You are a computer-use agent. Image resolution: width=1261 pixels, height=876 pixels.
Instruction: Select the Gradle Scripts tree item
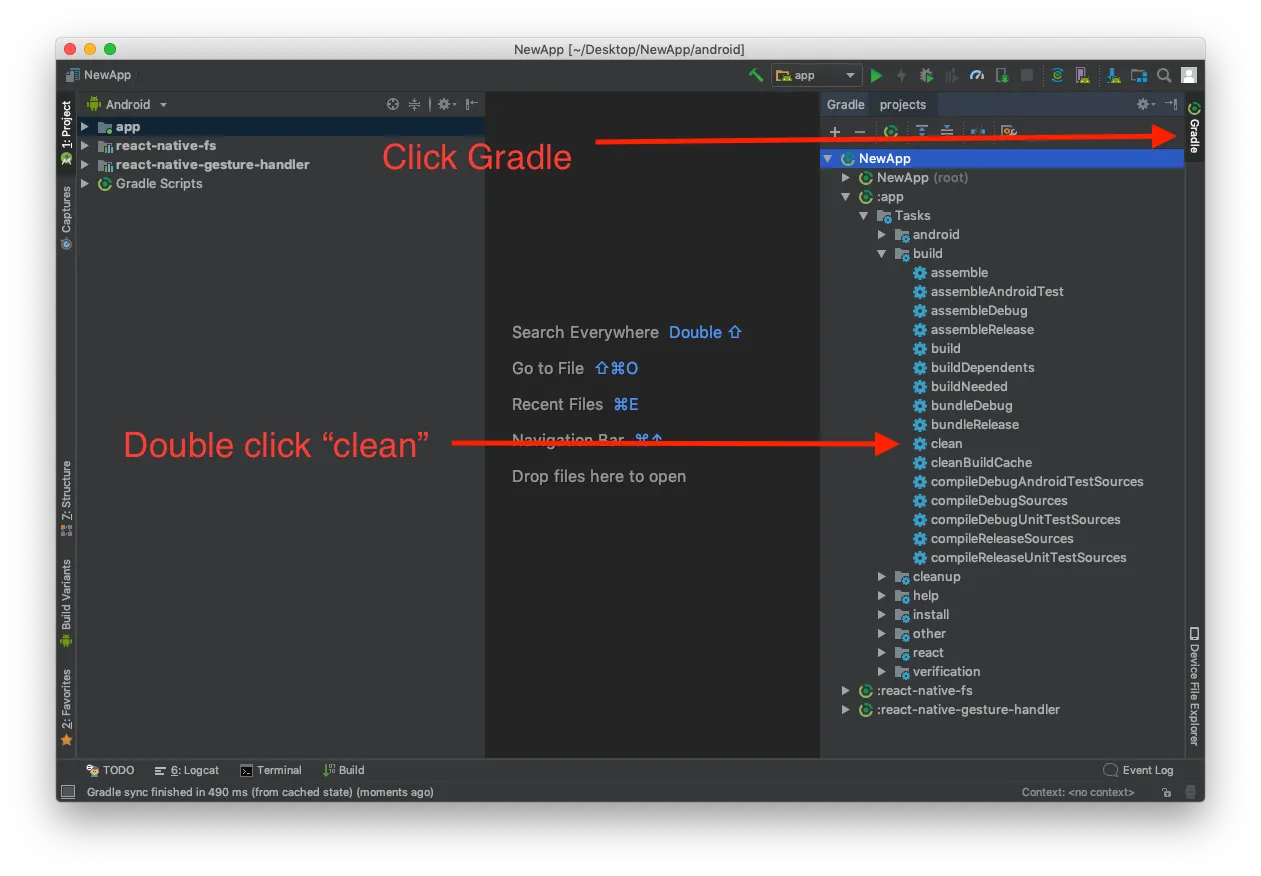point(159,184)
